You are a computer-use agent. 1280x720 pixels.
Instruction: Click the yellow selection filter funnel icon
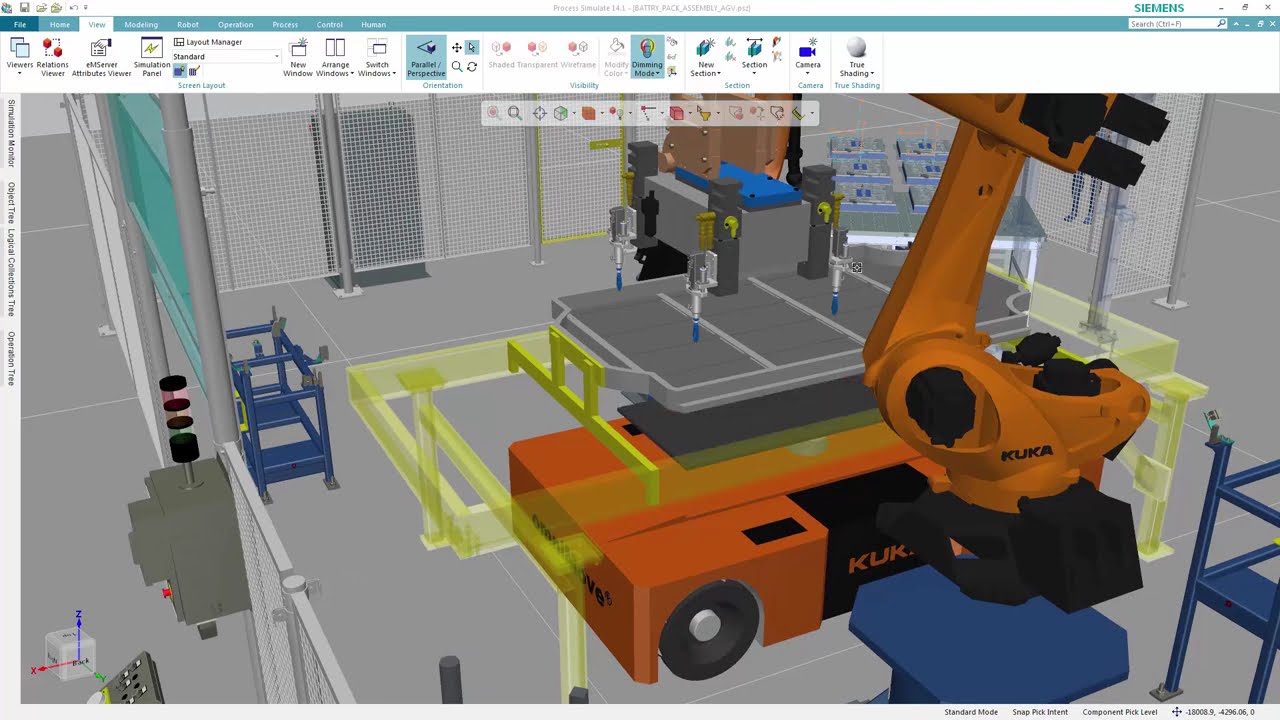tap(703, 113)
